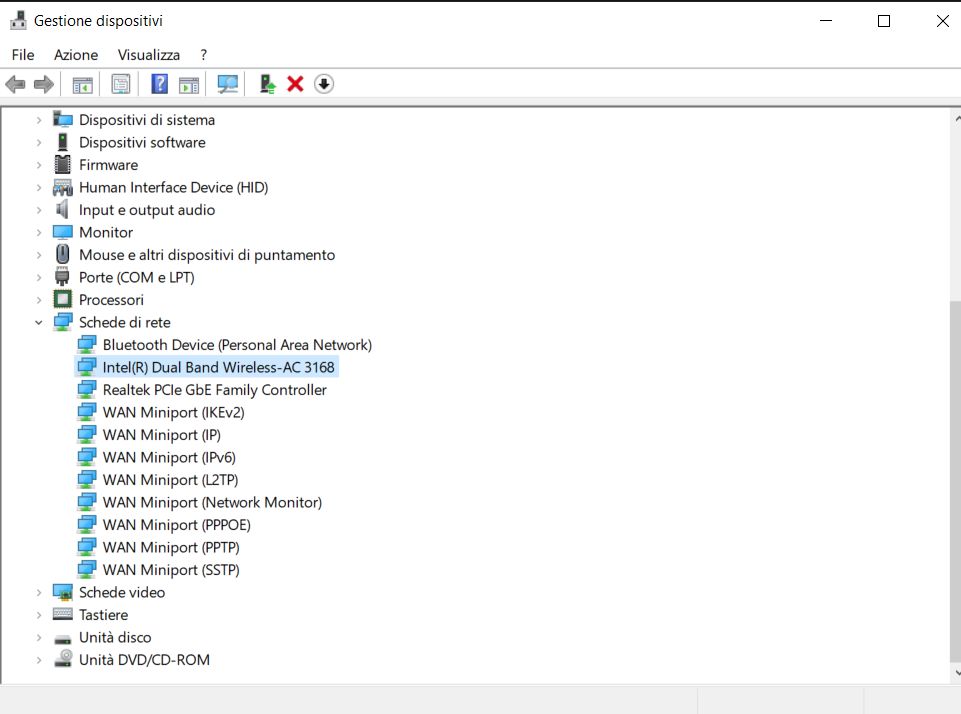Image resolution: width=961 pixels, height=714 pixels.
Task: Click the show/hide console tree toolbar icon
Action: coord(83,84)
